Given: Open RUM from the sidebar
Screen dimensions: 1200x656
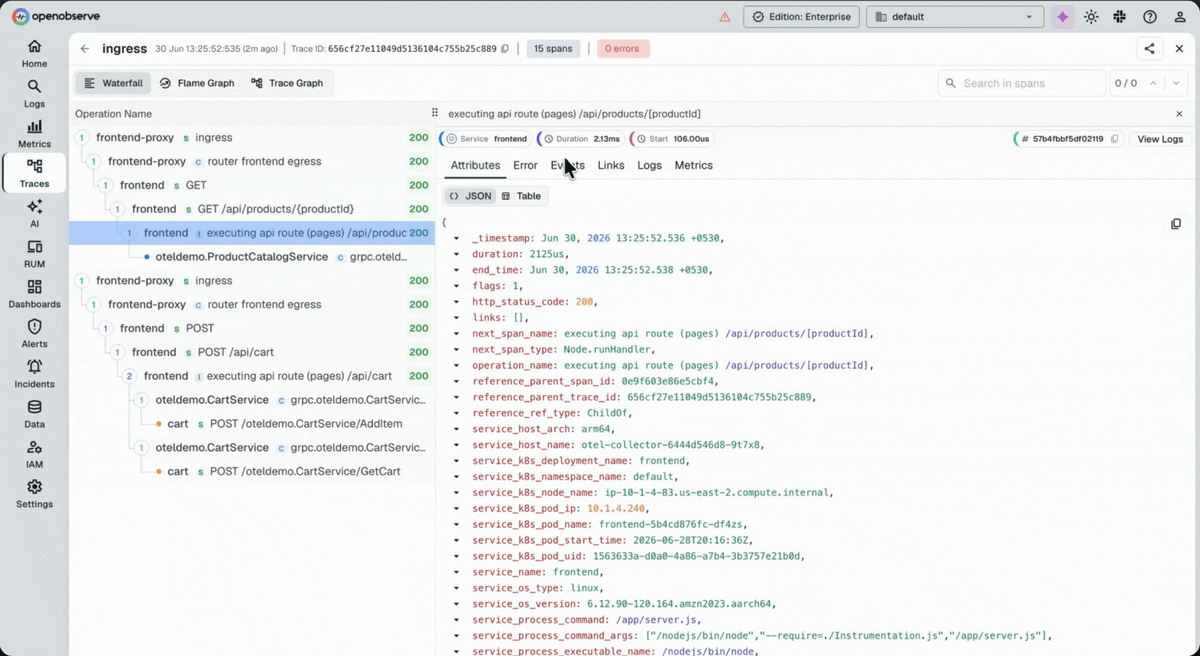Looking at the screenshot, I should (x=34, y=254).
